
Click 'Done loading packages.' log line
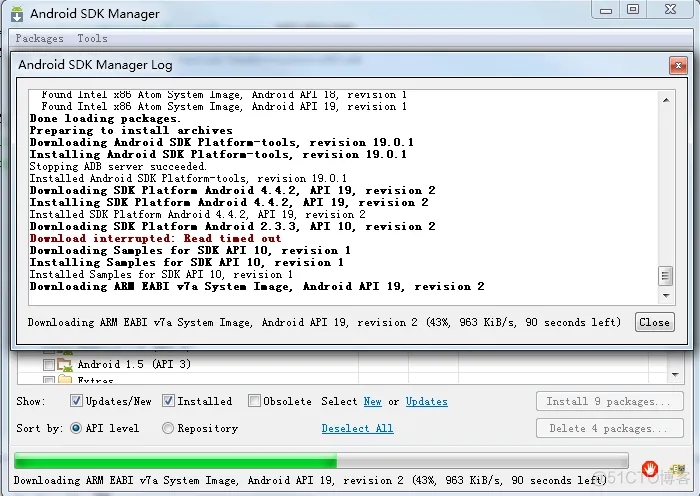pyautogui.click(x=105, y=119)
